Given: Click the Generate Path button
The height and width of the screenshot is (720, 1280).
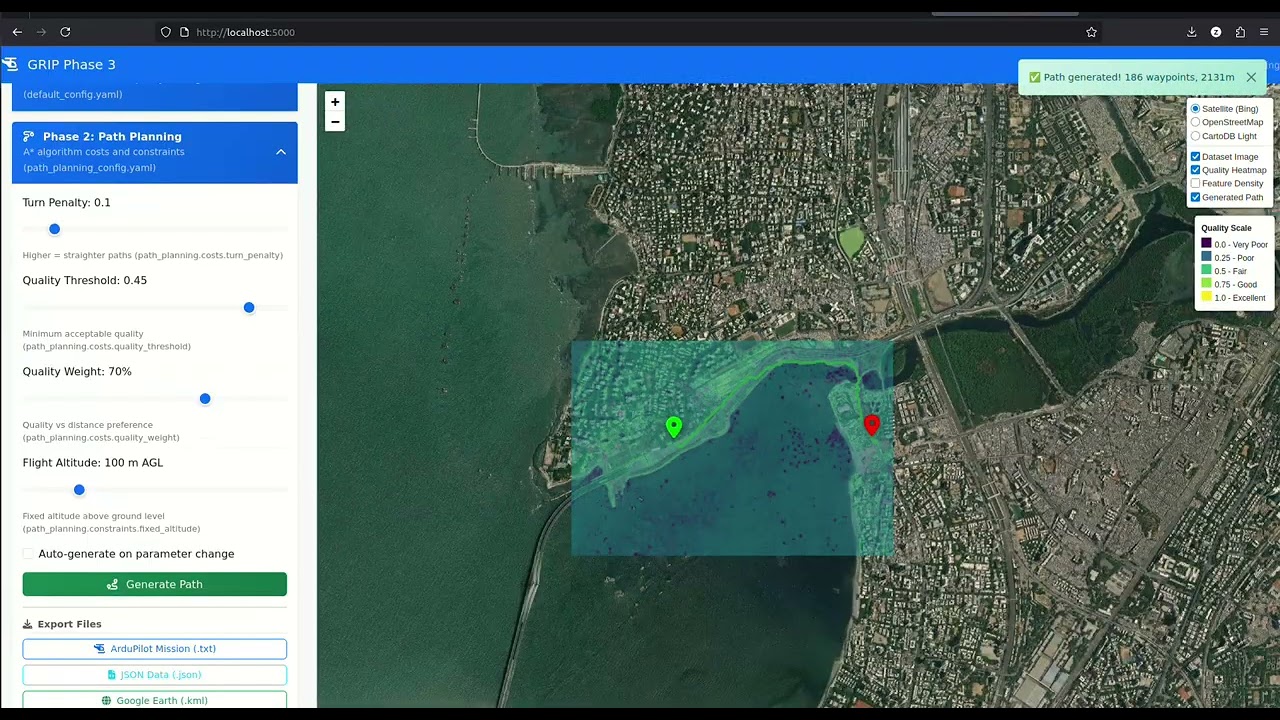Looking at the screenshot, I should [x=155, y=584].
